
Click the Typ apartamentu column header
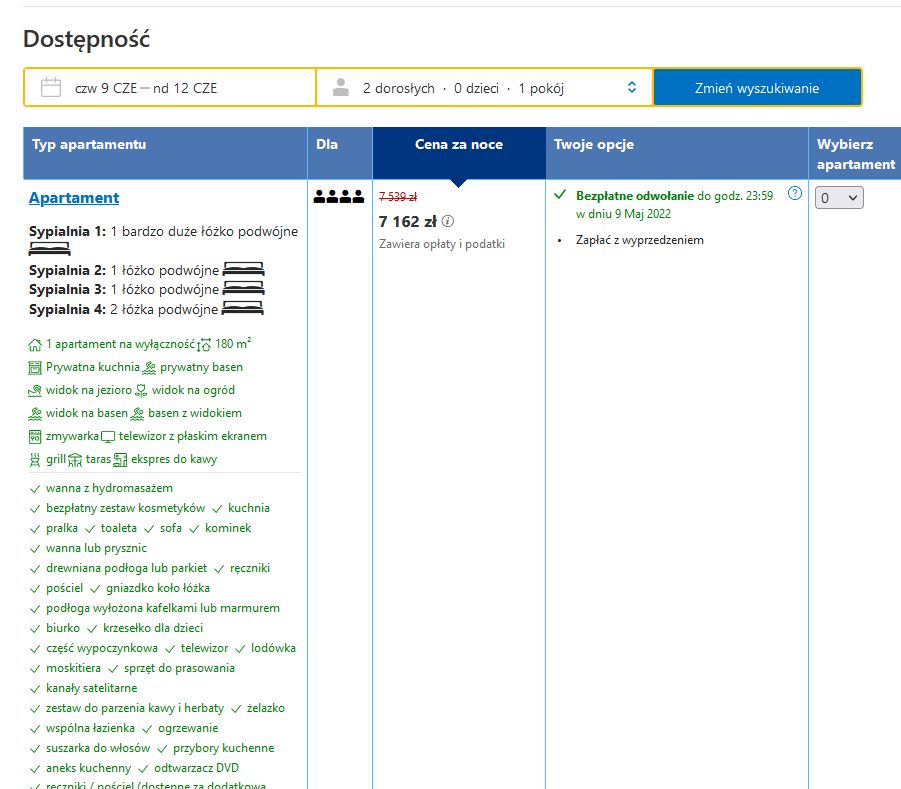tap(165, 153)
